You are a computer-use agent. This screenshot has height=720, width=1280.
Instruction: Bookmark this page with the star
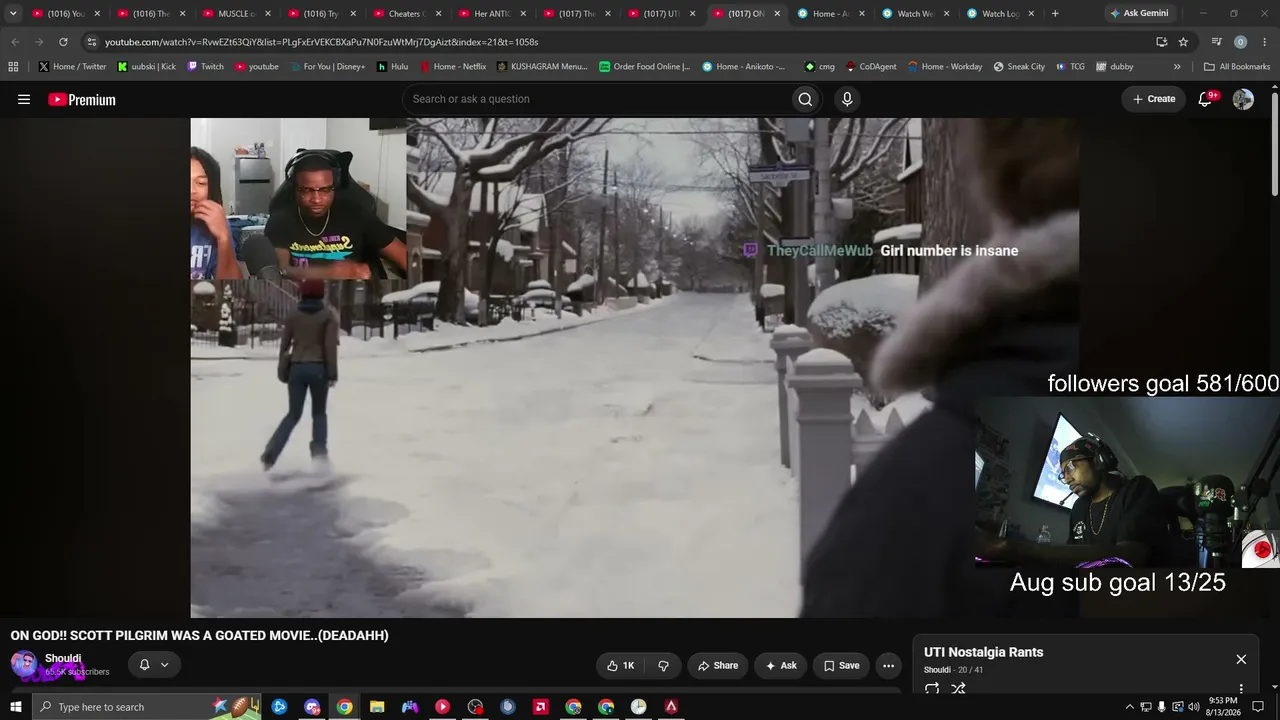pyautogui.click(x=1183, y=42)
